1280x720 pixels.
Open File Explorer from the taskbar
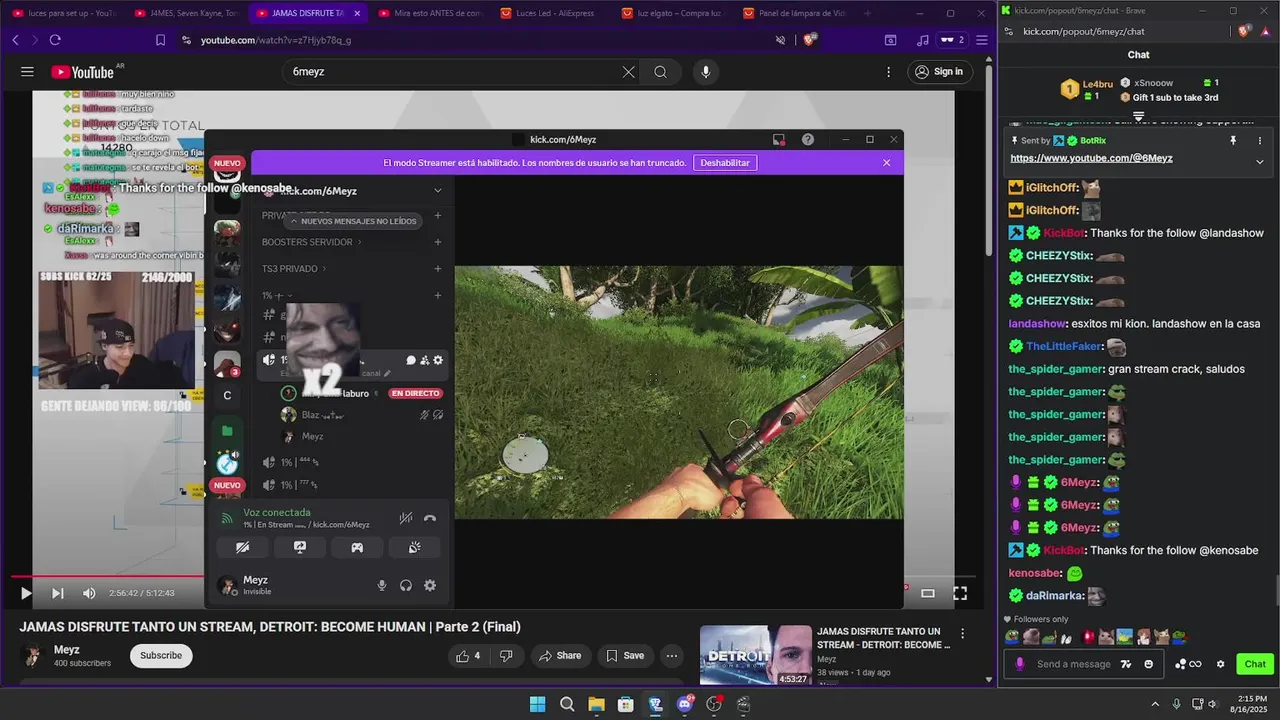(x=596, y=704)
